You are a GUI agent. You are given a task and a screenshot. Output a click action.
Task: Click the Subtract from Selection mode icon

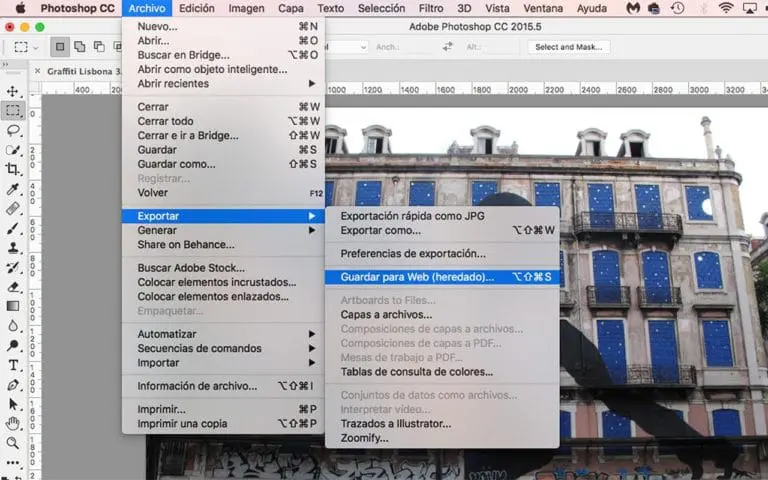(x=99, y=47)
